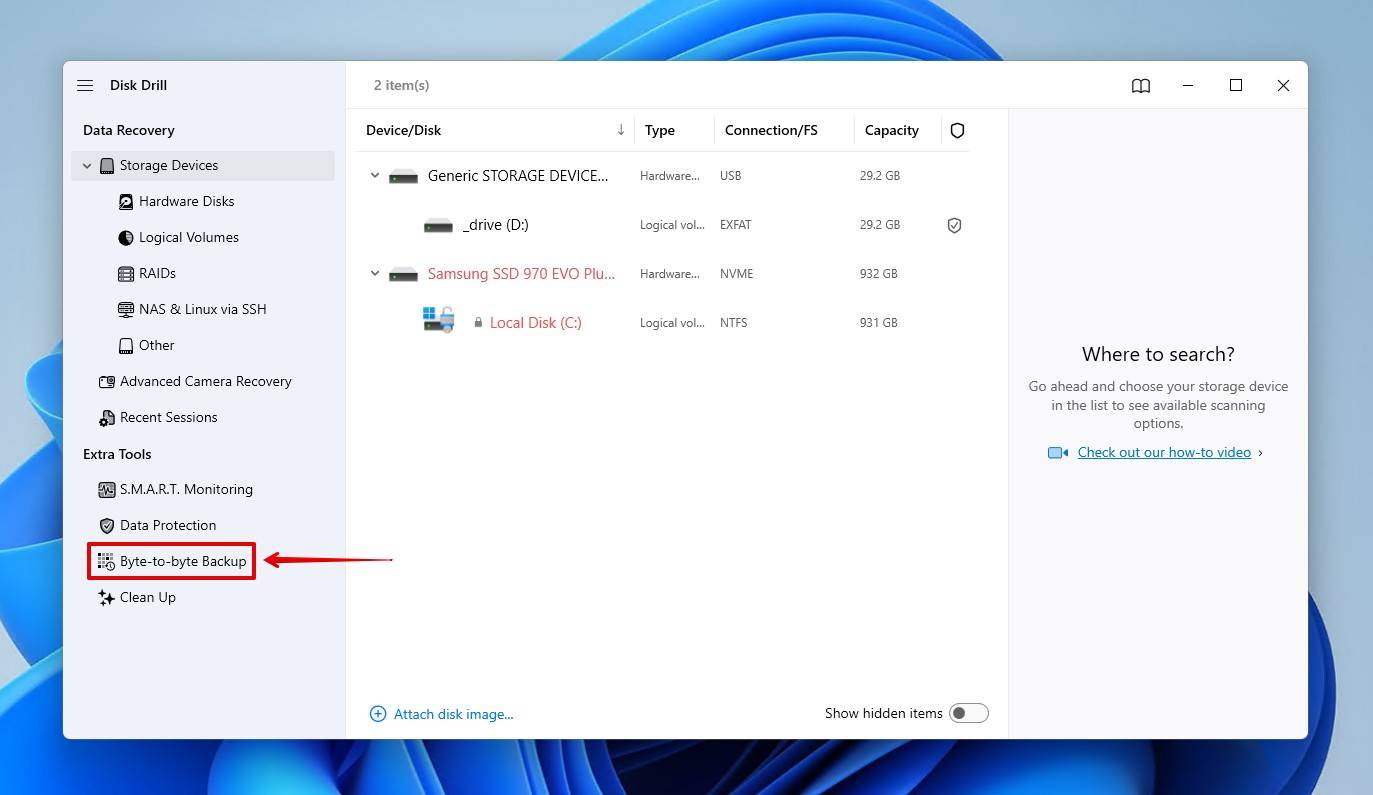Click the EXFAT file system cell
The width and height of the screenshot is (1373, 795).
click(x=736, y=225)
